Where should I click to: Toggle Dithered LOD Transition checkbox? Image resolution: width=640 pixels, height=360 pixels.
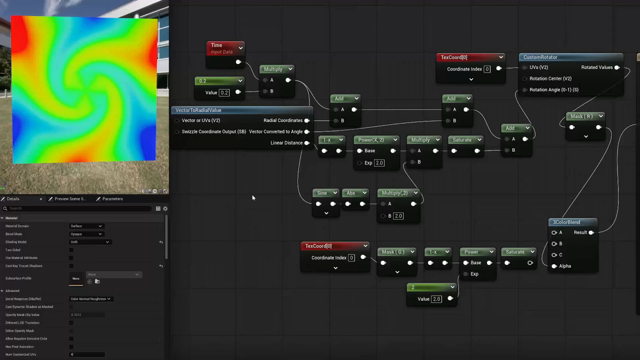[71, 323]
